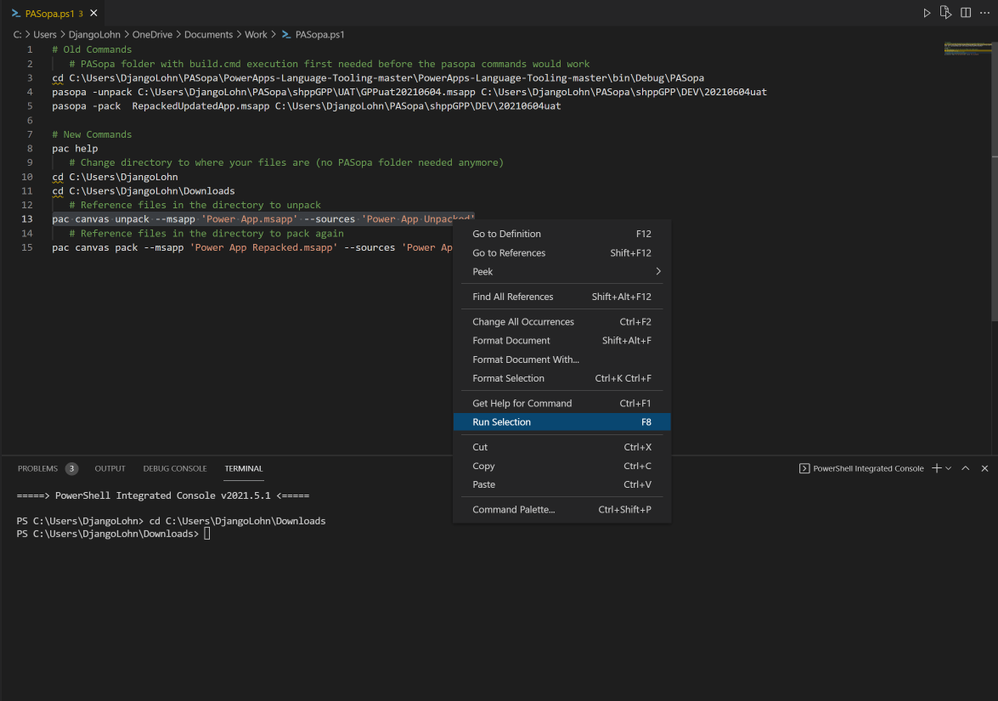Close the terminal panel with the X icon

(984, 468)
